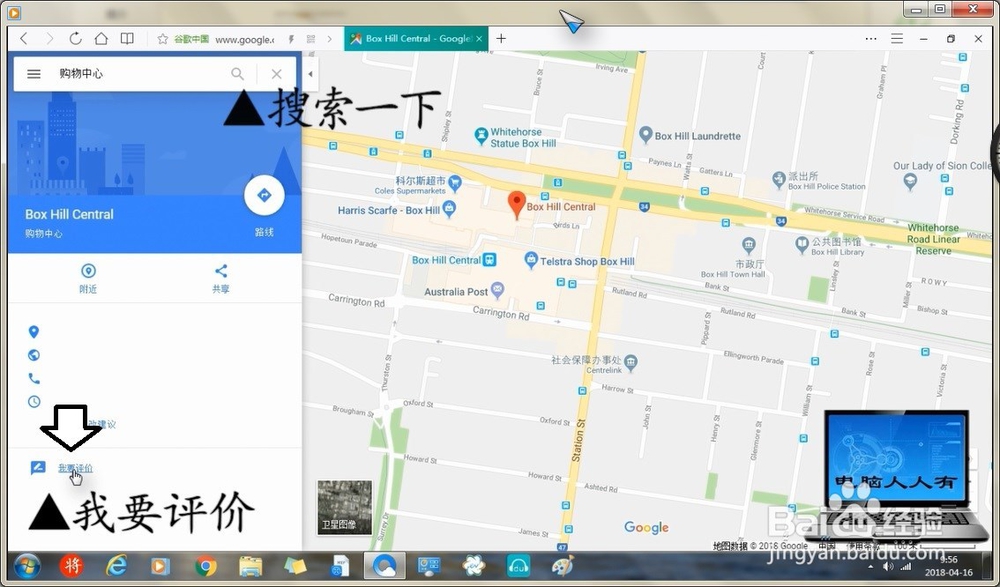Open the Windows Start button
The image size is (1000, 587).
tap(26, 566)
